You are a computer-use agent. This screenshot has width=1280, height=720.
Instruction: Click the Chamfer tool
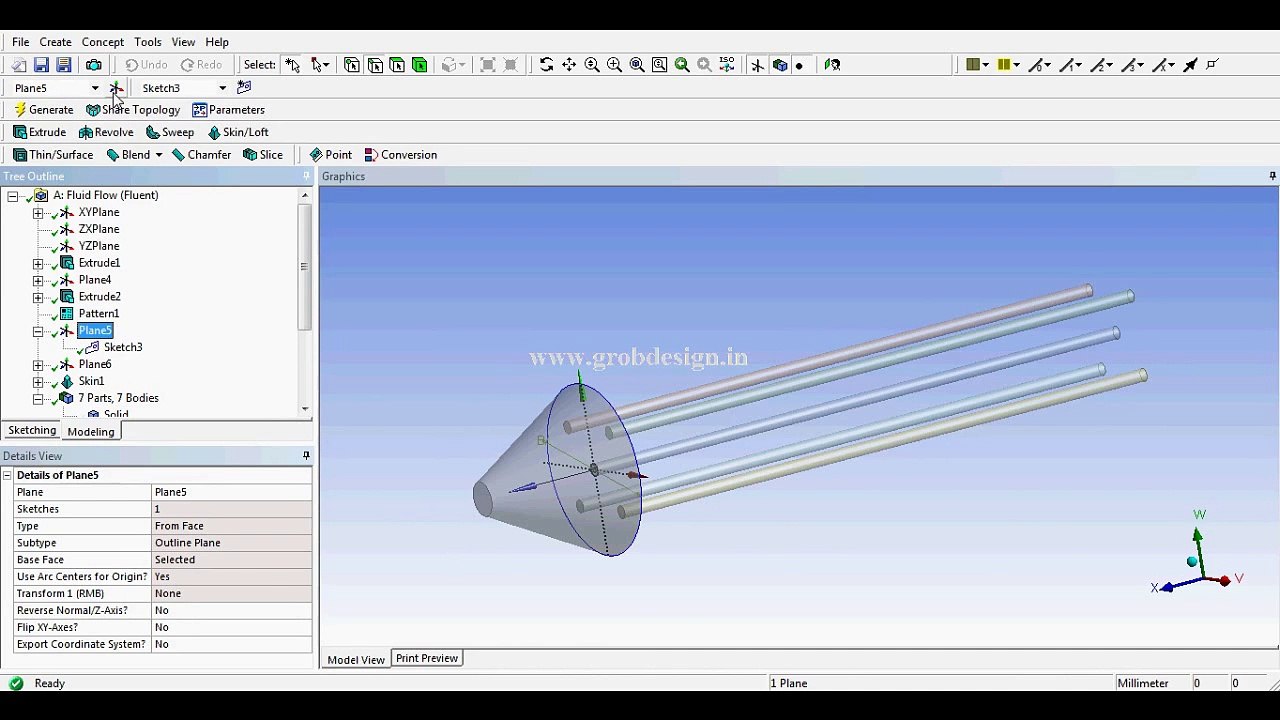coord(201,155)
